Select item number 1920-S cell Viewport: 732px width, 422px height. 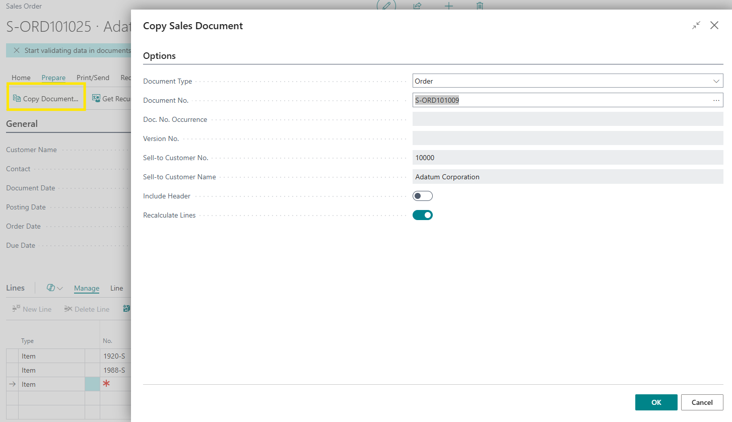pos(115,356)
